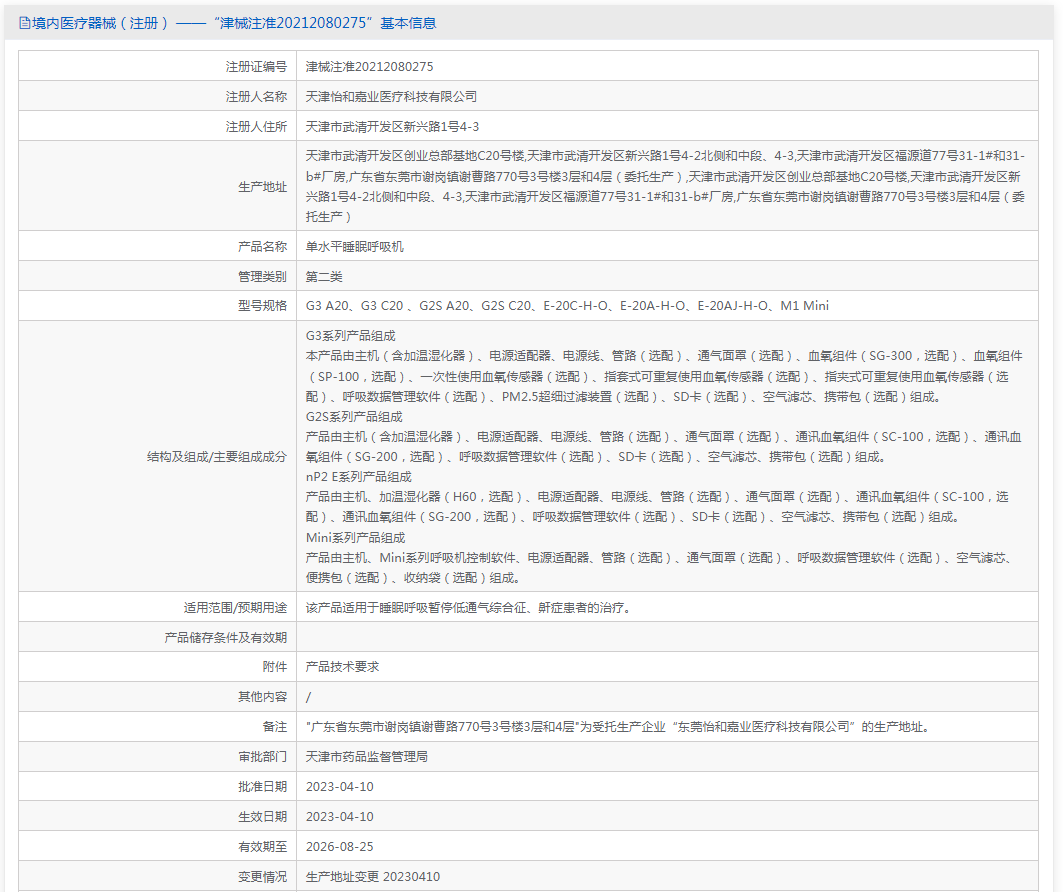Select model list starting with G3 A20
The width and height of the screenshot is (1063, 892).
(x=567, y=306)
